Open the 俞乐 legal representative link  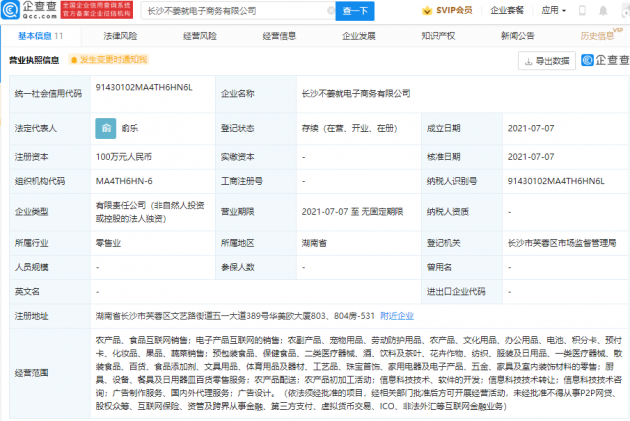click(131, 128)
